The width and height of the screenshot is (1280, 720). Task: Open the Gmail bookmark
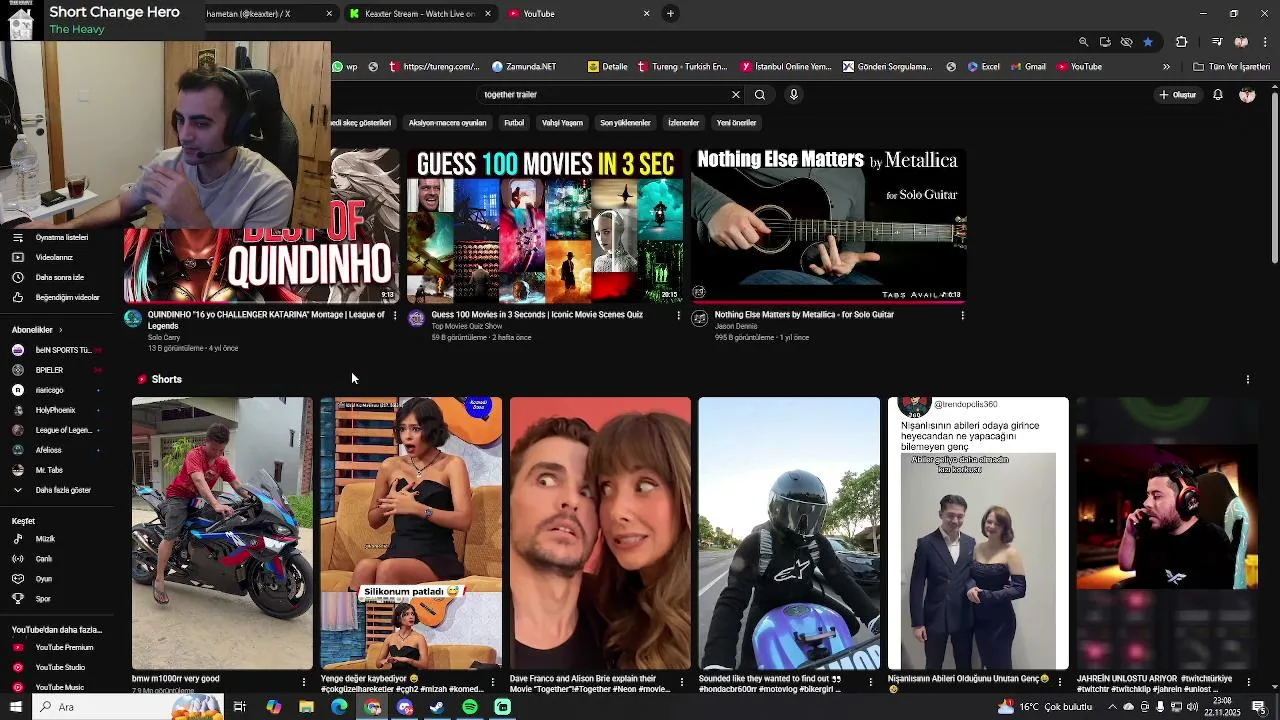pyautogui.click(x=1028, y=67)
